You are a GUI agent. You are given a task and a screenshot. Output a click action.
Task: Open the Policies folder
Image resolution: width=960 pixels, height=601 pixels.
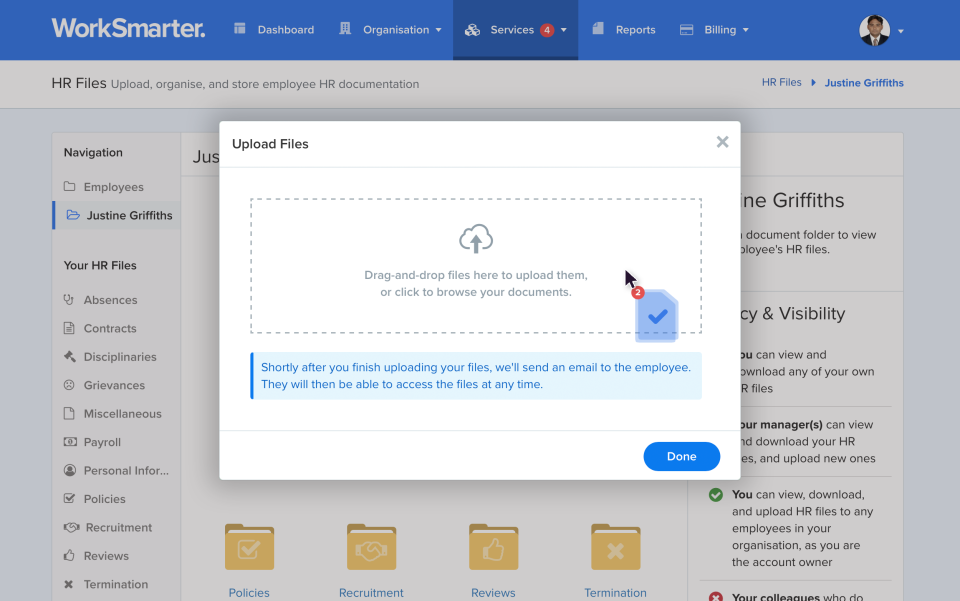point(249,547)
